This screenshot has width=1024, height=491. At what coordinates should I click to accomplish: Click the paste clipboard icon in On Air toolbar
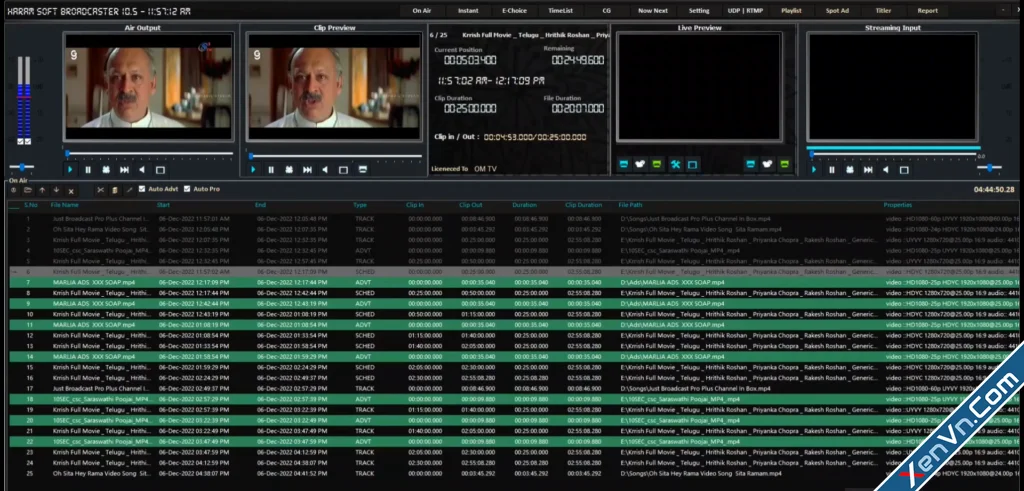[x=114, y=190]
